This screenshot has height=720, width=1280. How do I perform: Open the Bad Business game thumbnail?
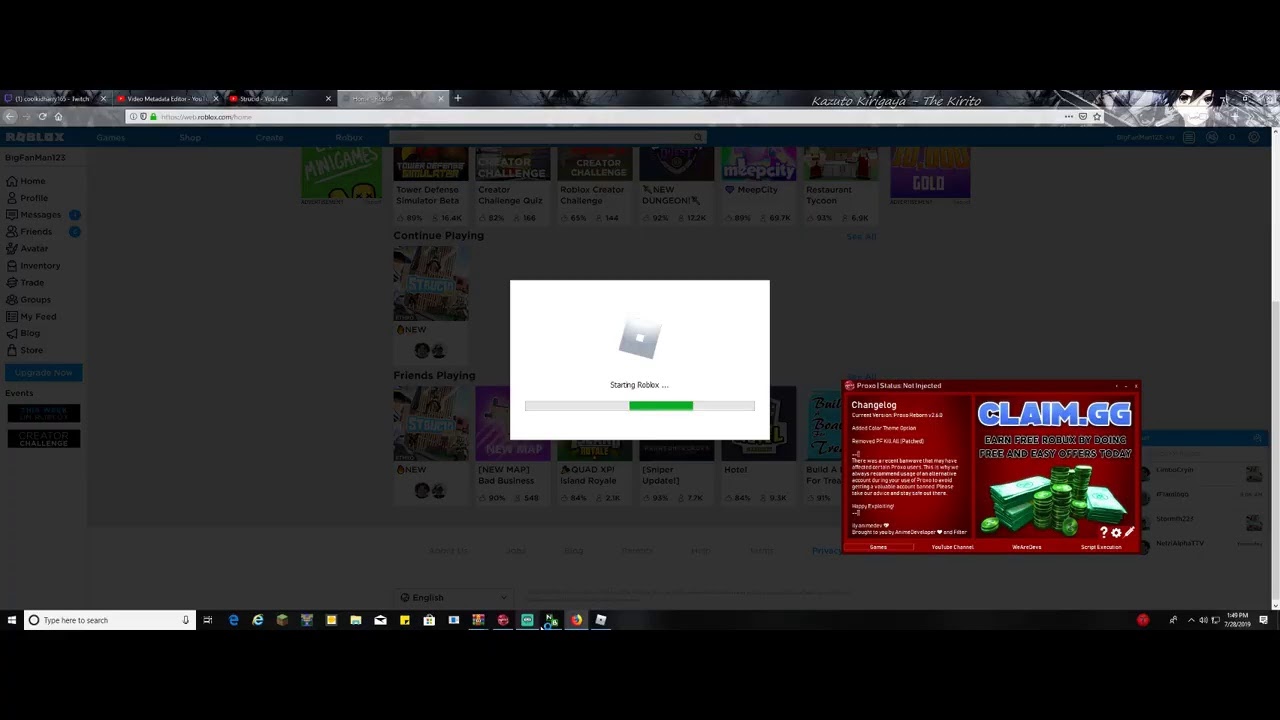coord(512,423)
